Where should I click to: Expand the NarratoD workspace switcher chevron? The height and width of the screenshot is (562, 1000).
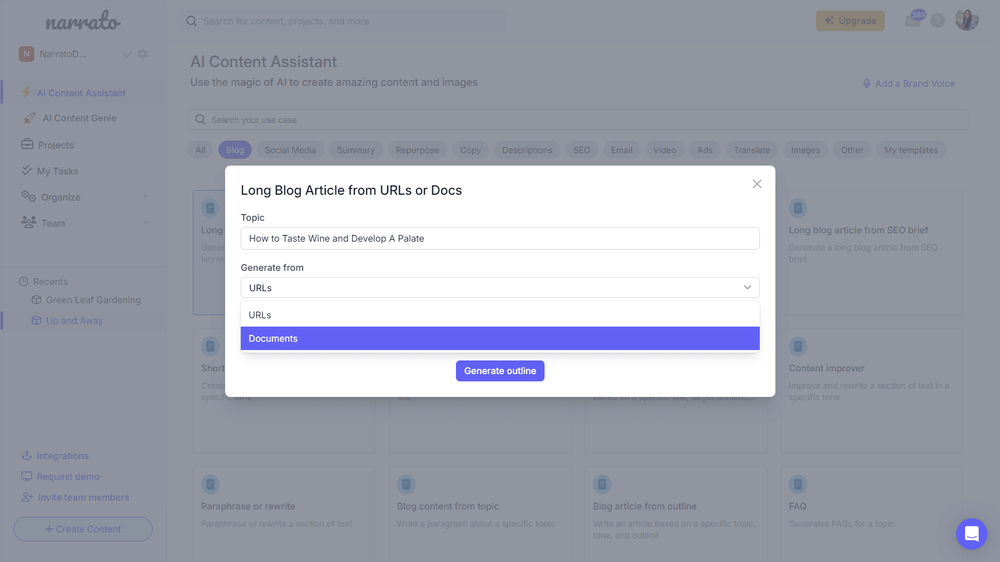(127, 54)
